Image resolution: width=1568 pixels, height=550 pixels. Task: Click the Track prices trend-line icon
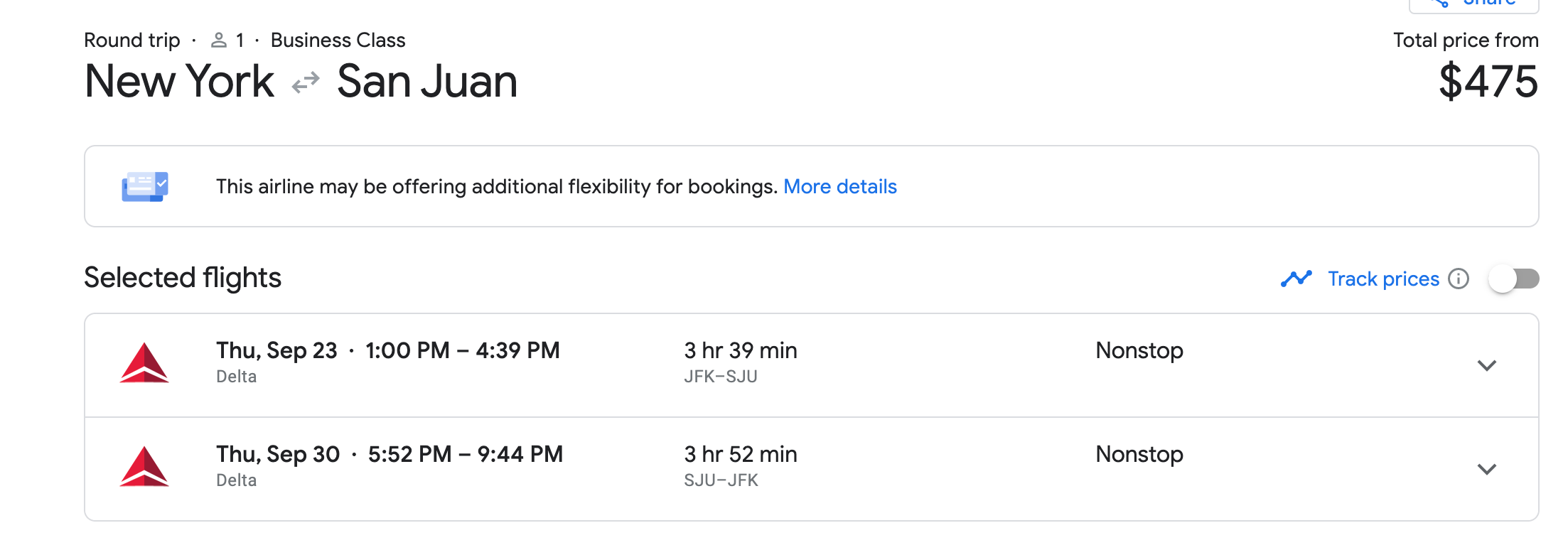pyautogui.click(x=1296, y=279)
